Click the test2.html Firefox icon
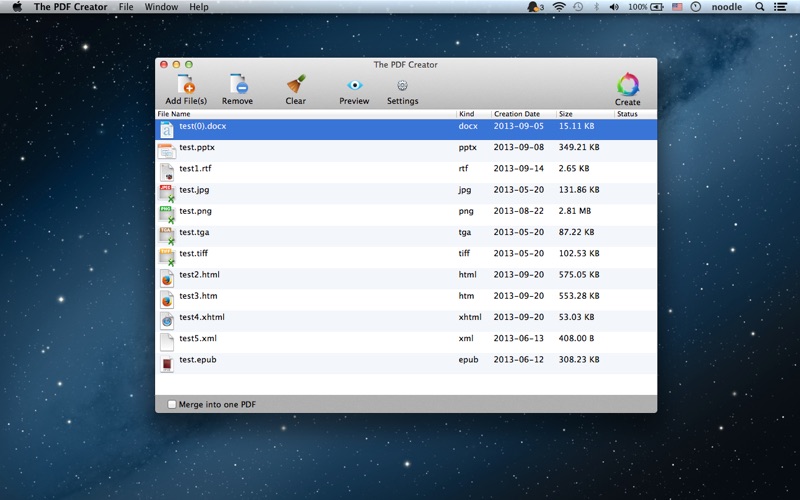 (x=166, y=279)
